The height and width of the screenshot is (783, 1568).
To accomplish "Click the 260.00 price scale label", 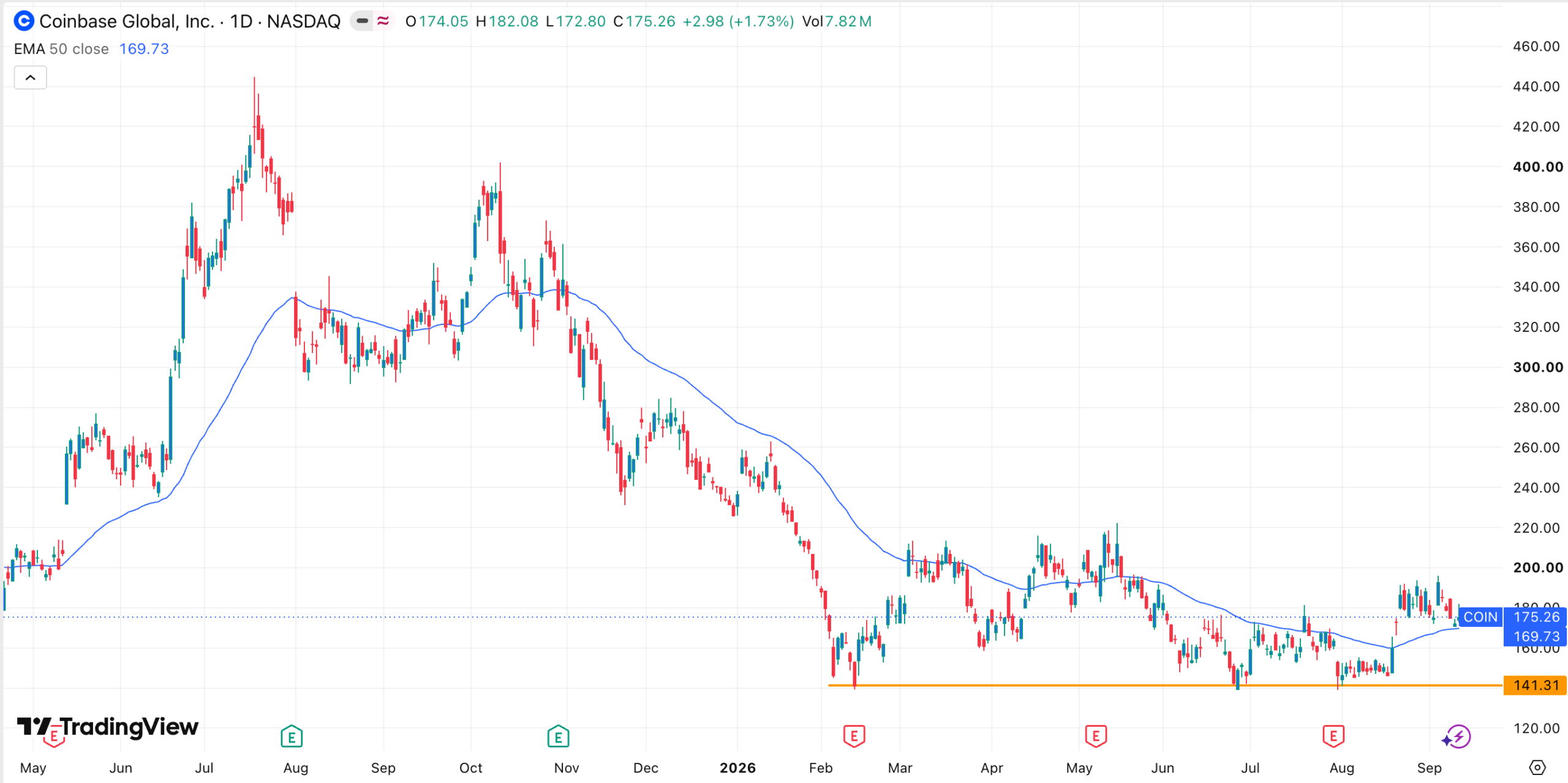I will tap(1536, 448).
